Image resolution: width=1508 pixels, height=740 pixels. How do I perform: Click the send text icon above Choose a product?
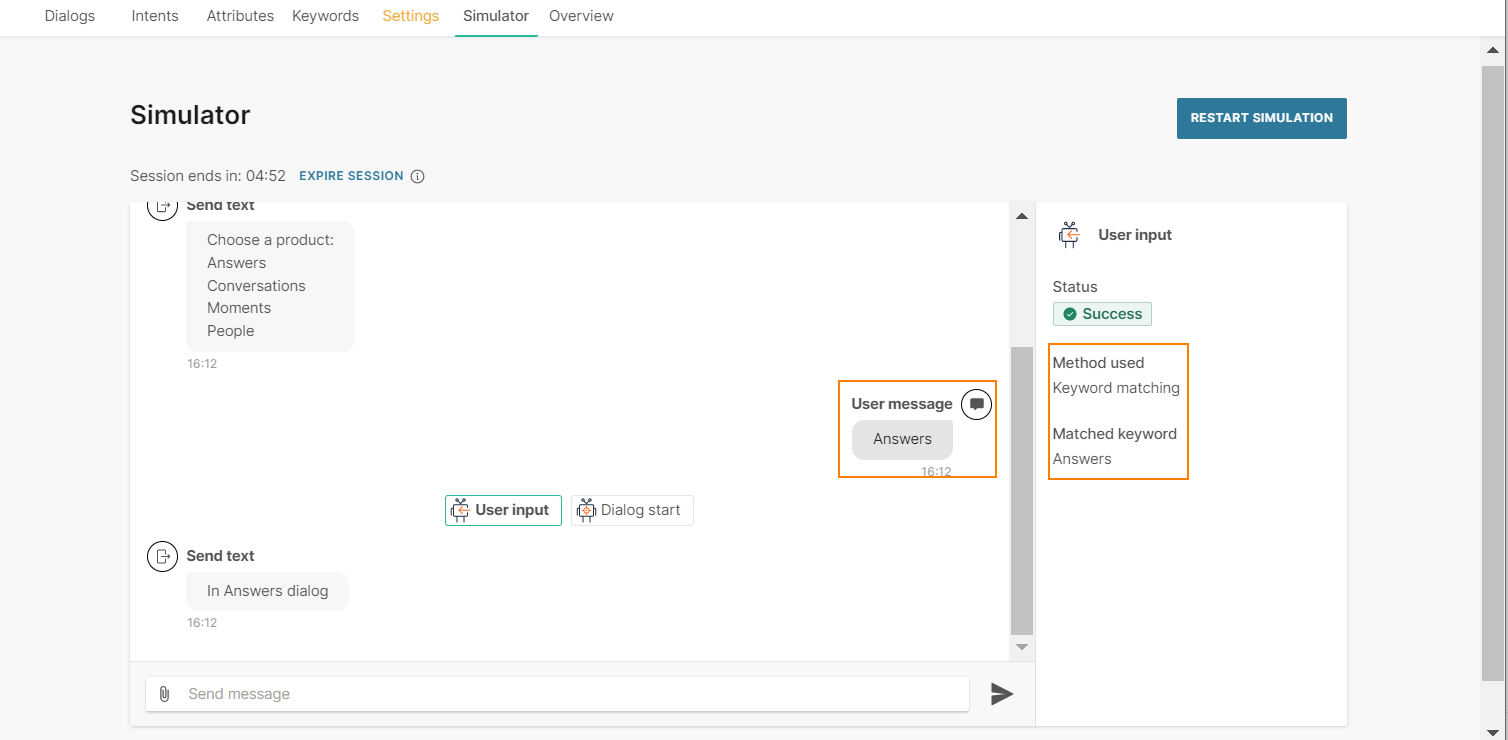tap(162, 206)
